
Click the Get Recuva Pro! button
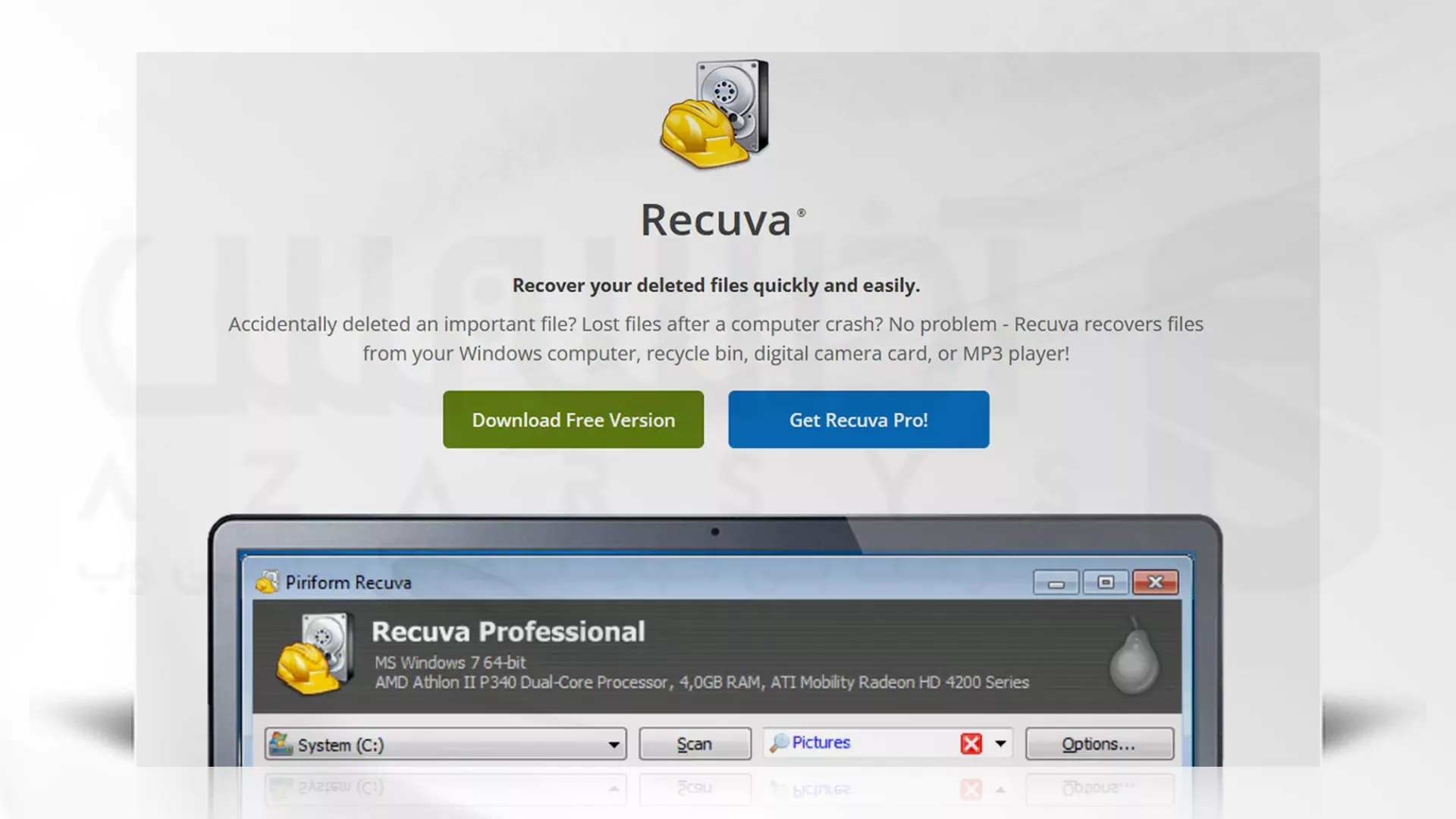(858, 419)
